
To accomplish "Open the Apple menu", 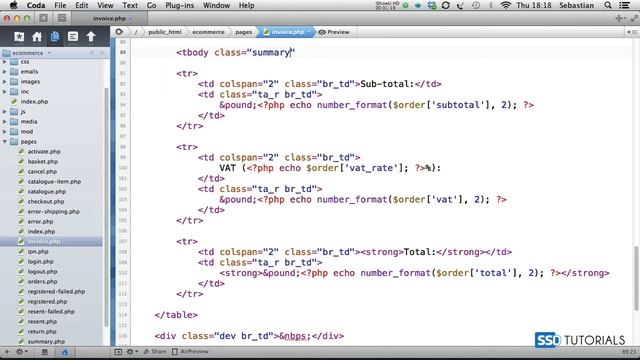I will 13,5.
